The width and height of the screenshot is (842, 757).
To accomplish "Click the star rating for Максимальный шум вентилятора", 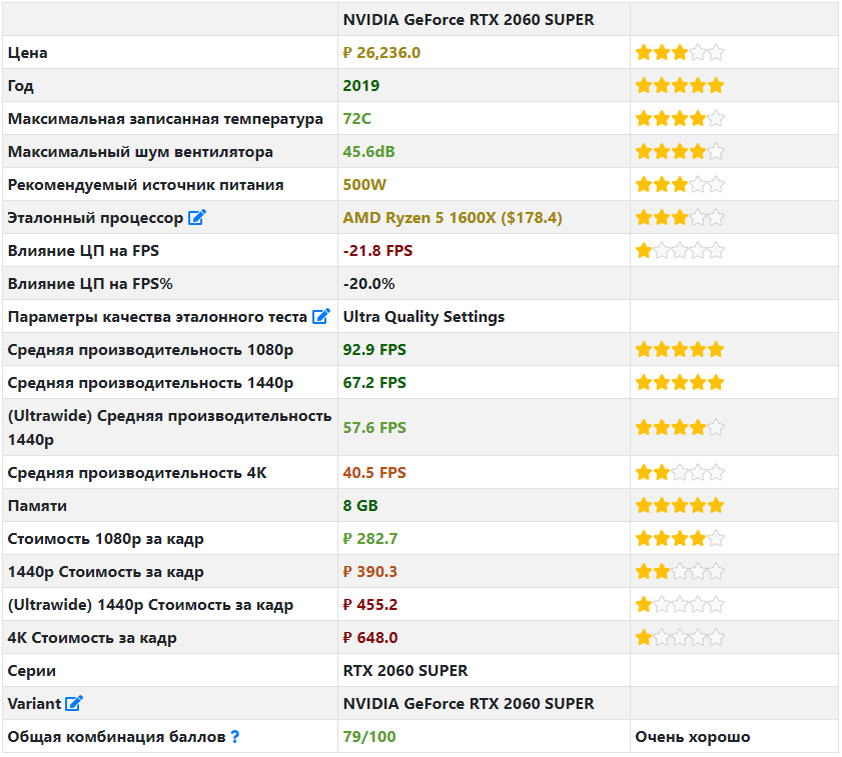I will pos(680,151).
